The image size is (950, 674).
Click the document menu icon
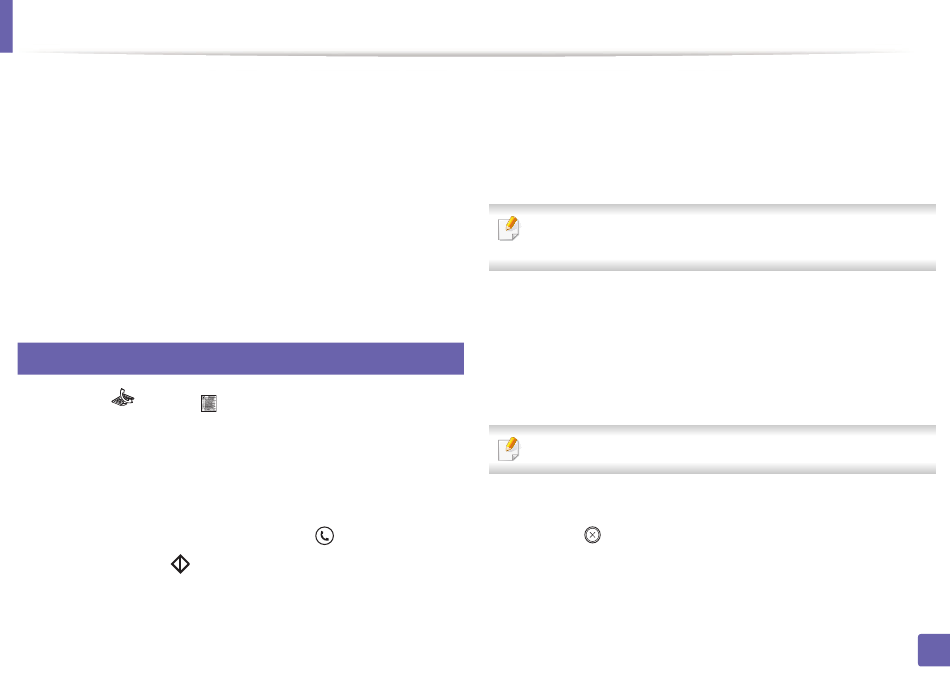[209, 404]
